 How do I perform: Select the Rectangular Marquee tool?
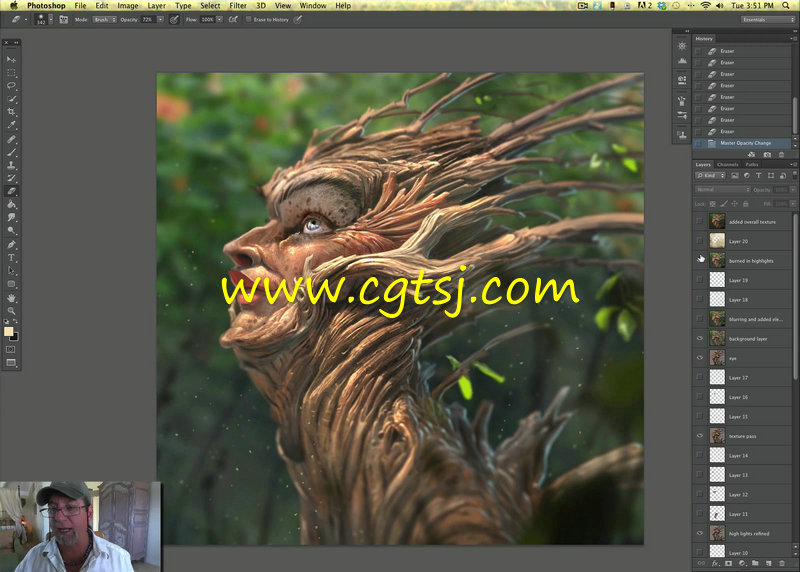(11, 73)
